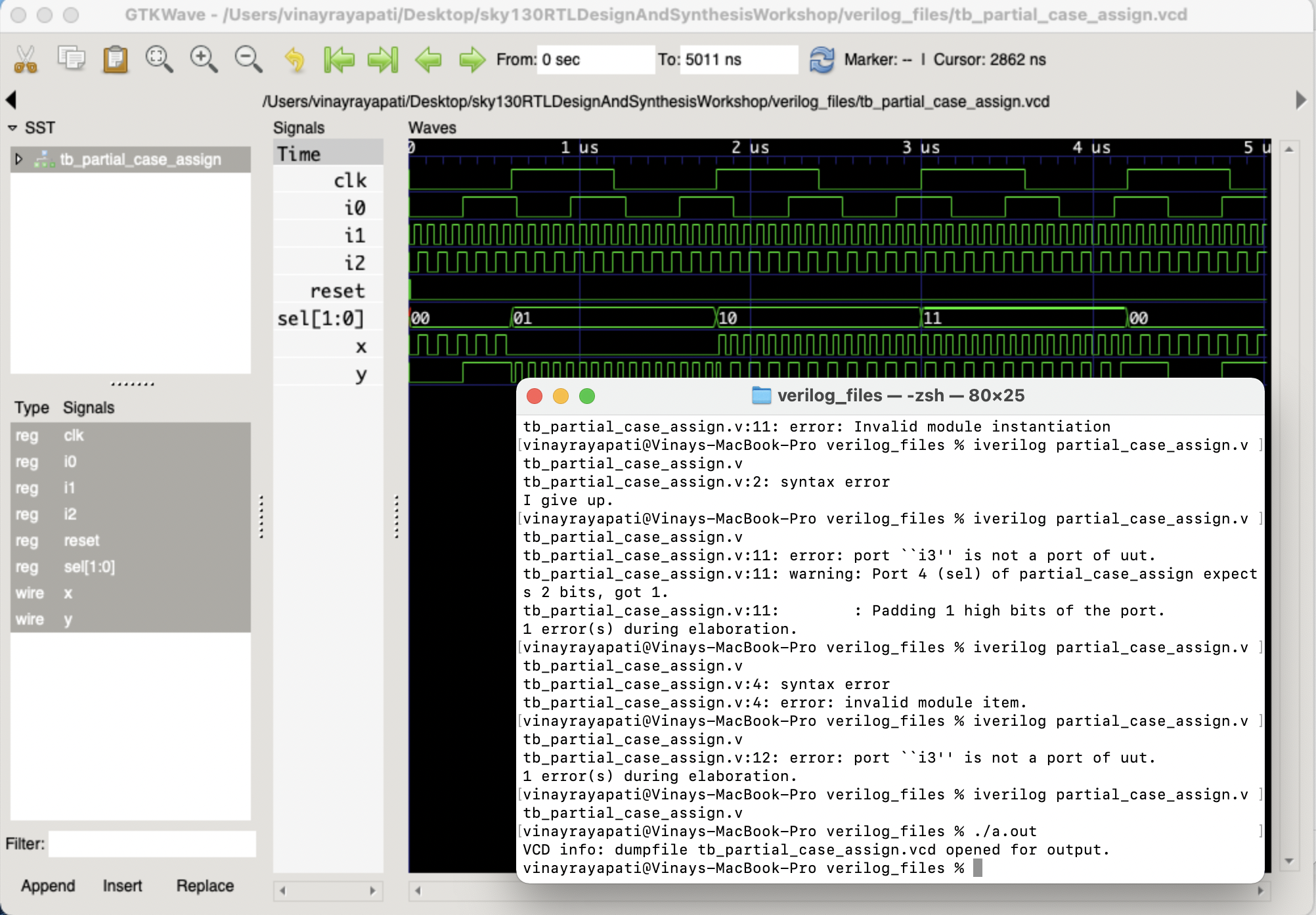Click the green right Fetch arrow
1316x915 pixels.
point(472,59)
